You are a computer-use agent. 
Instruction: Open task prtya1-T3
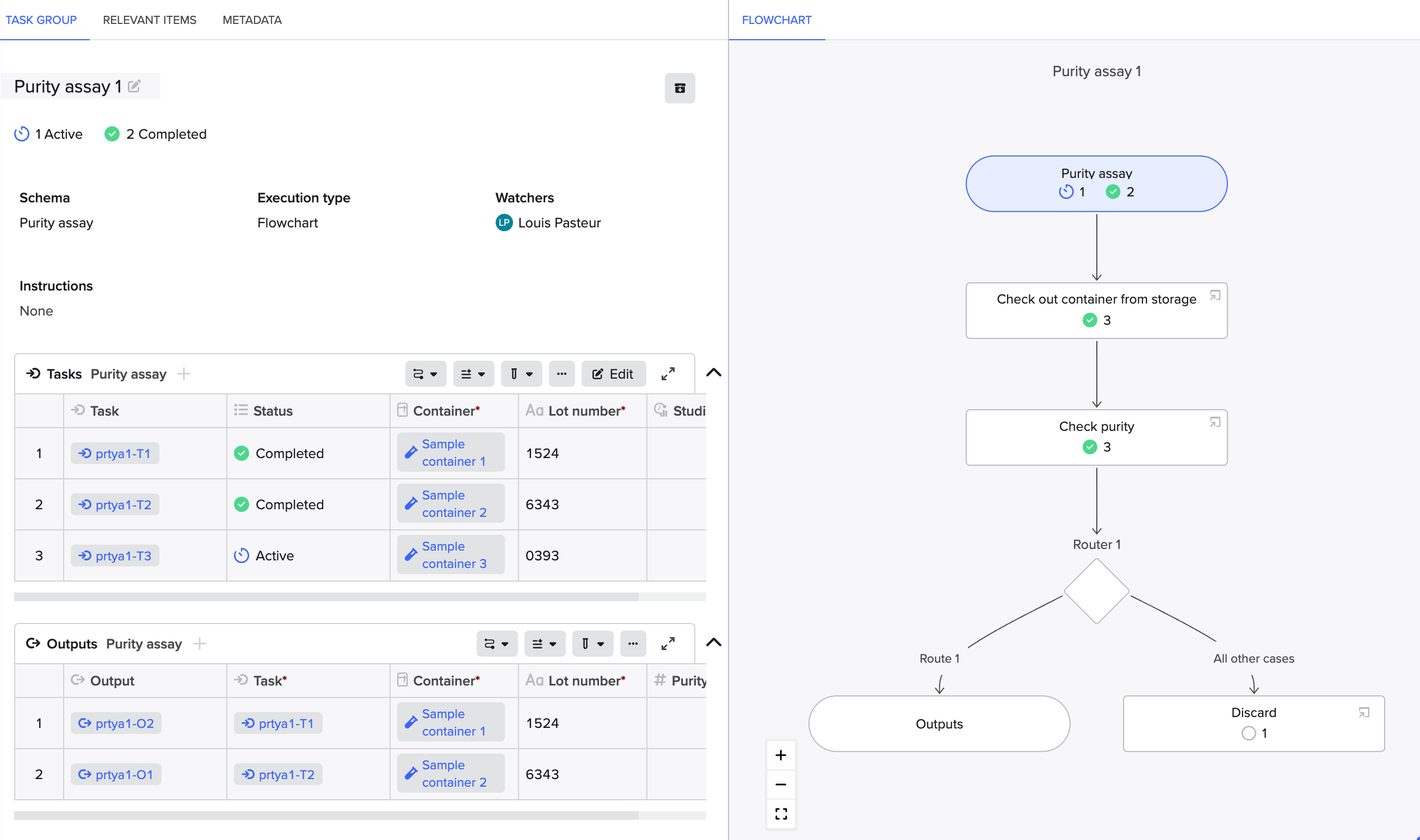coord(115,556)
